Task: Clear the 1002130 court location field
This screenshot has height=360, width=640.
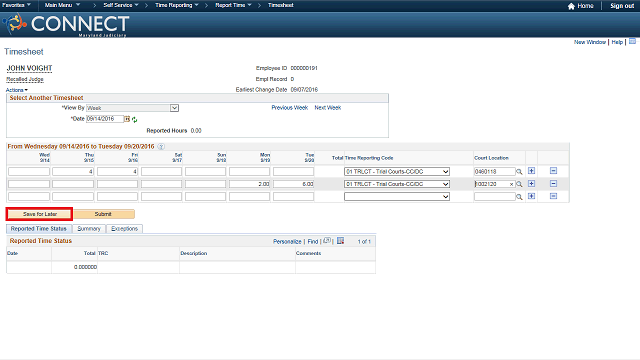Action: click(511, 184)
